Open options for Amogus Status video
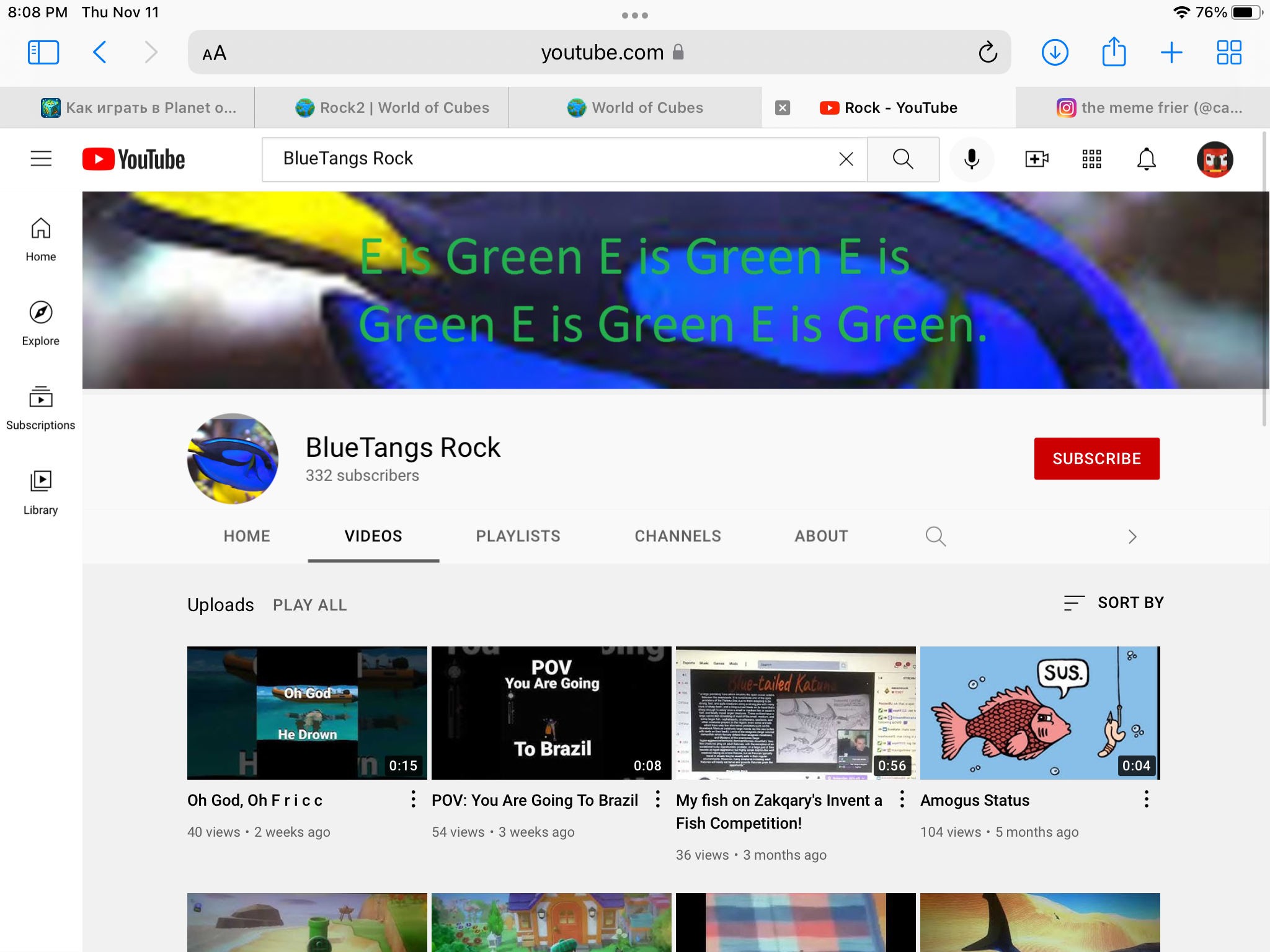1270x952 pixels. 1146,799
